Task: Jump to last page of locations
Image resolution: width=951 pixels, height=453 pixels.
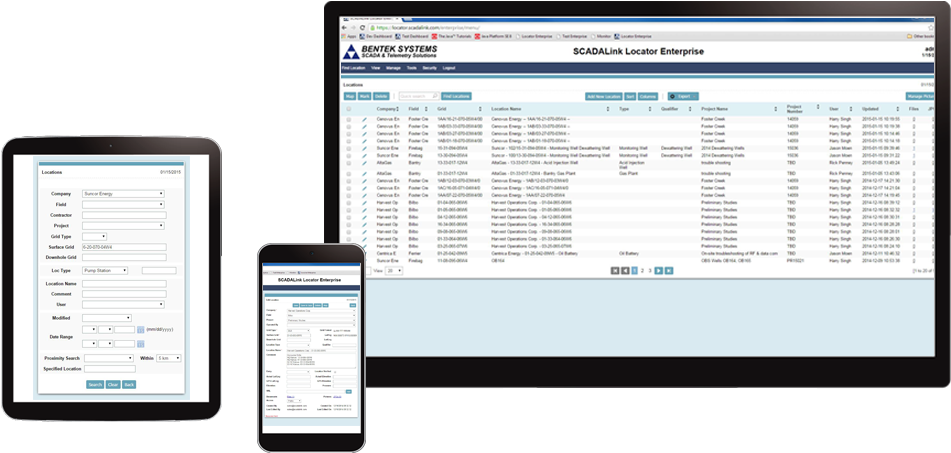Action: [x=669, y=270]
